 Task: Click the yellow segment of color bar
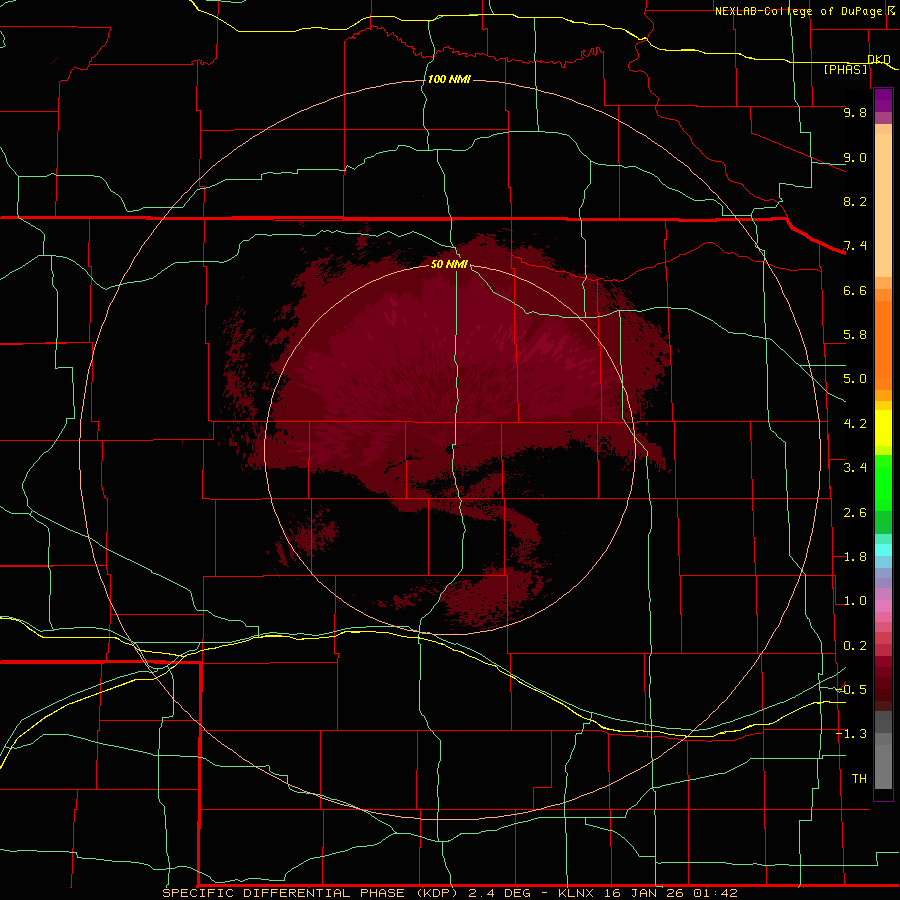tap(883, 428)
